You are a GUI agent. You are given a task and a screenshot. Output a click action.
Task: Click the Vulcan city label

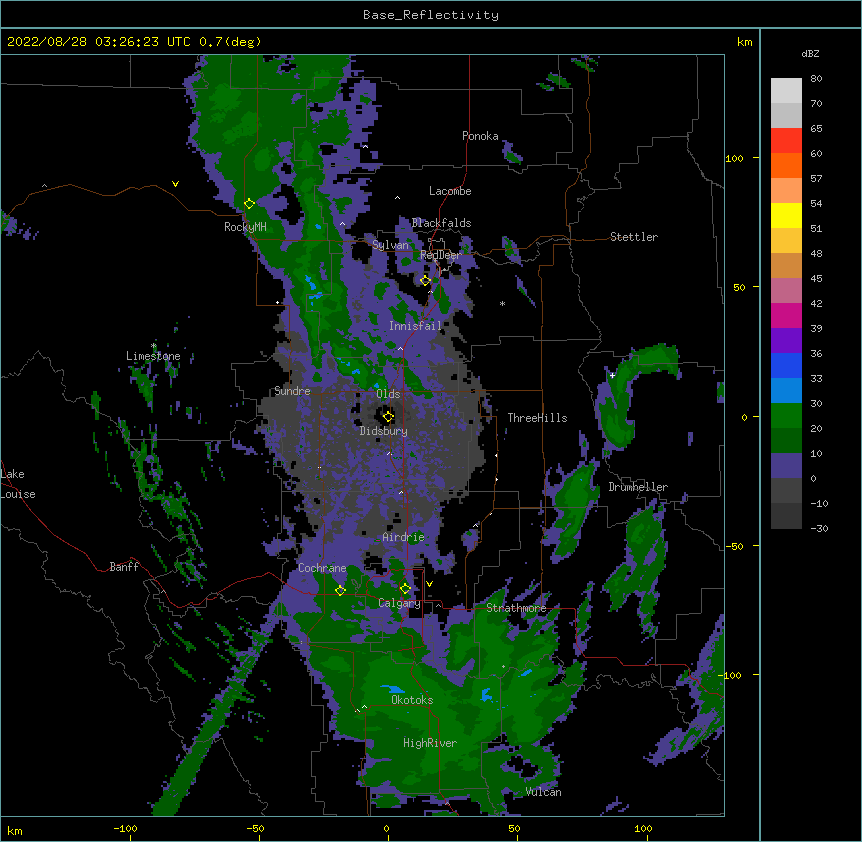543,791
